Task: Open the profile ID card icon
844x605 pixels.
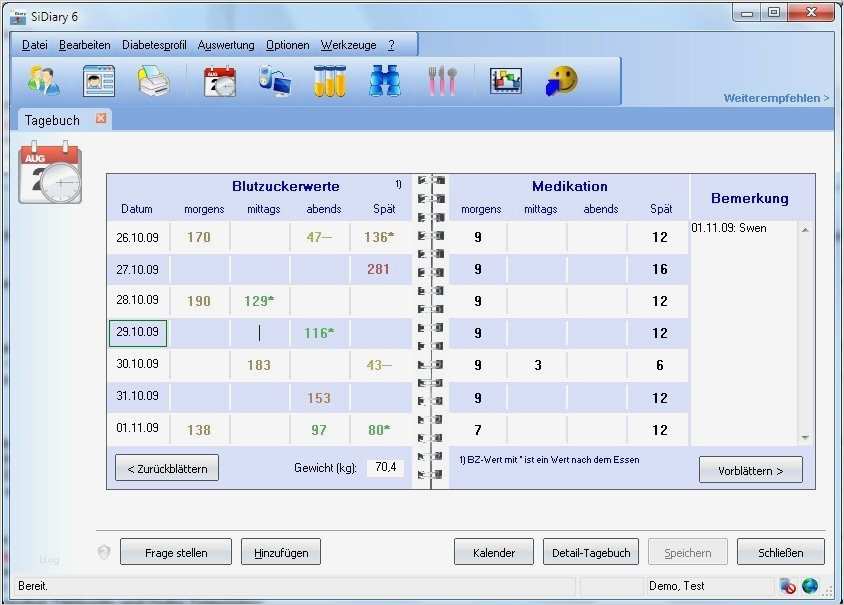Action: pyautogui.click(x=98, y=81)
